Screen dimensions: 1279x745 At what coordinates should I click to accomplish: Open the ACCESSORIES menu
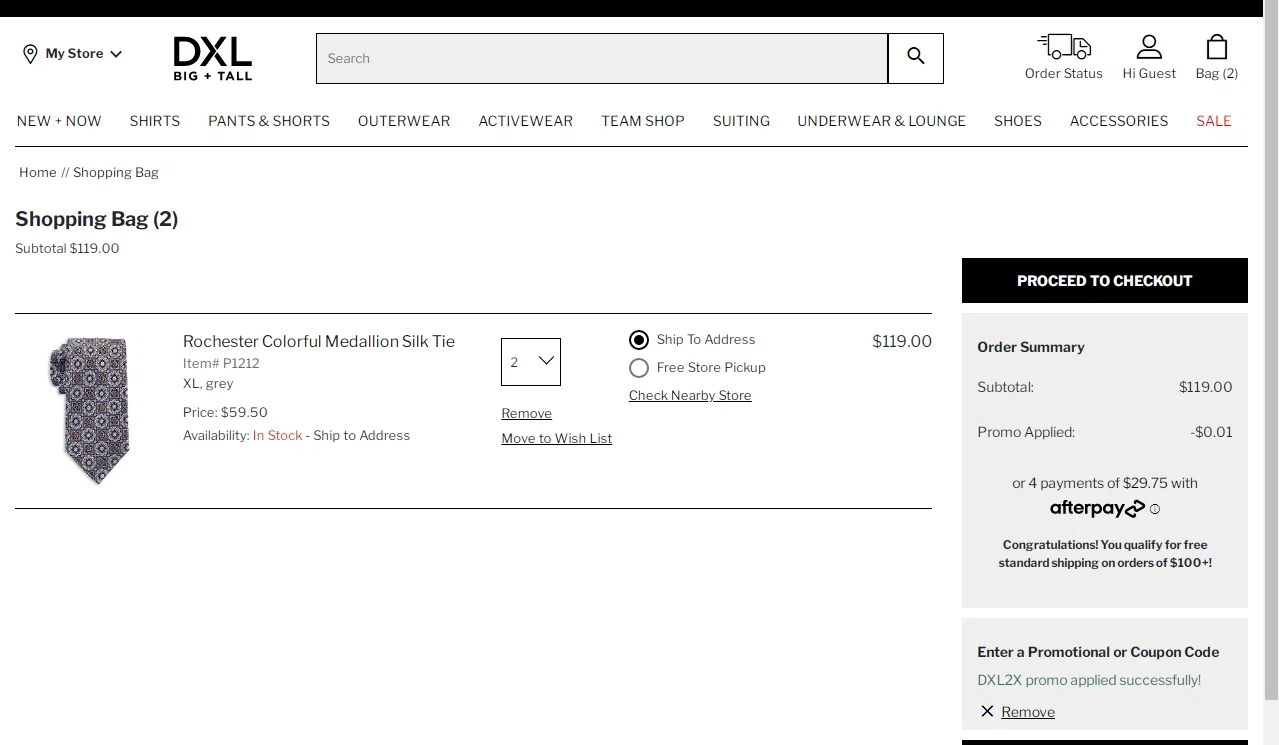tap(1119, 121)
